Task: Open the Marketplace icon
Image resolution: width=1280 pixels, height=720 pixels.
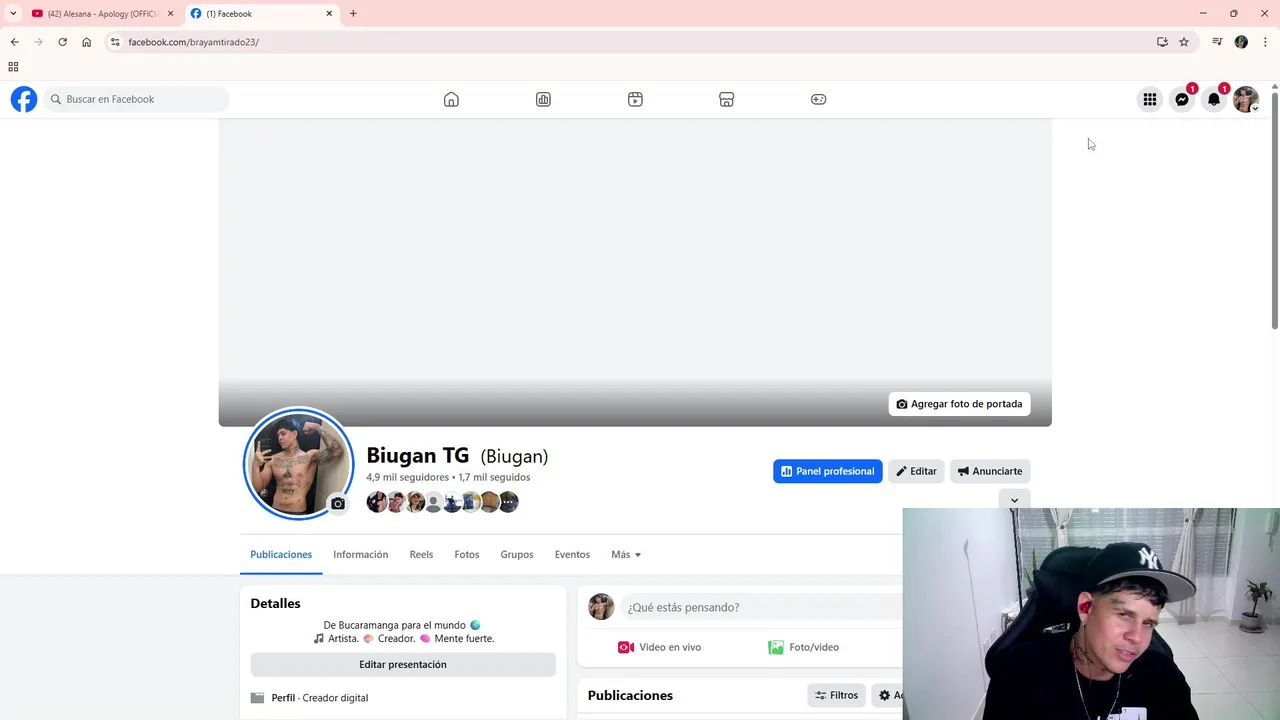Action: point(727,99)
